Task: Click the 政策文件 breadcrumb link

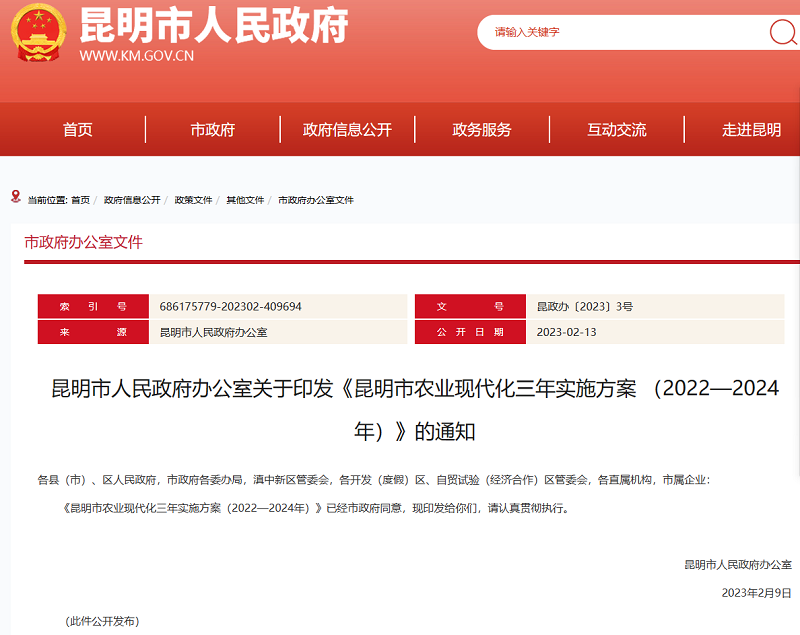Action: (194, 200)
